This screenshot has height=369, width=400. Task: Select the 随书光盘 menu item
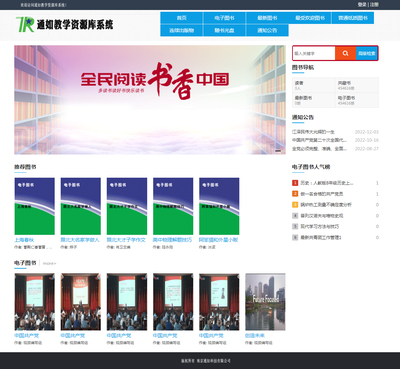(224, 30)
